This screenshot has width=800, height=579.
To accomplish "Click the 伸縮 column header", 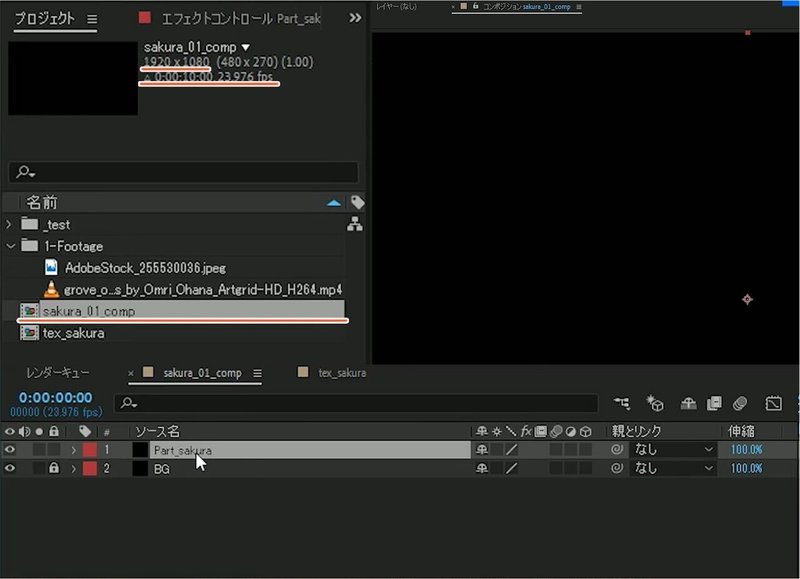I will pos(741,431).
